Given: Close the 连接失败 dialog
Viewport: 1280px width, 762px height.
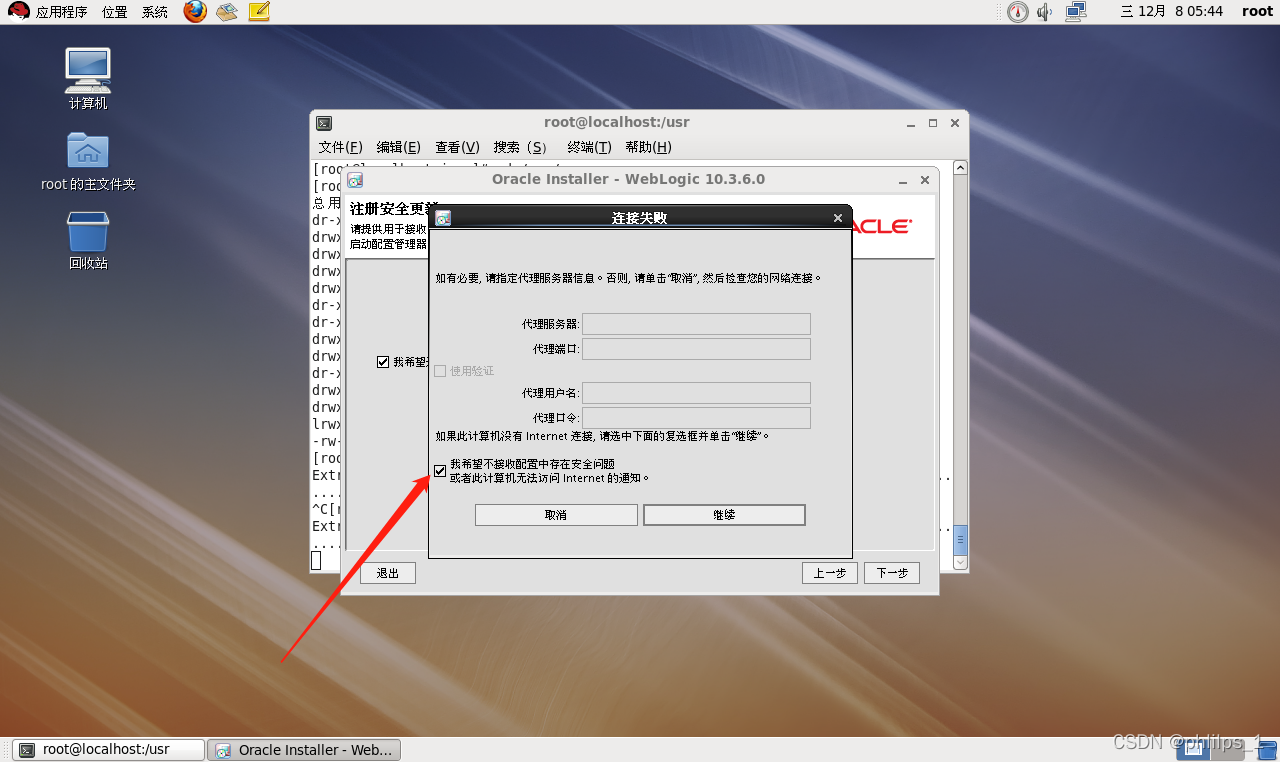Looking at the screenshot, I should [838, 218].
